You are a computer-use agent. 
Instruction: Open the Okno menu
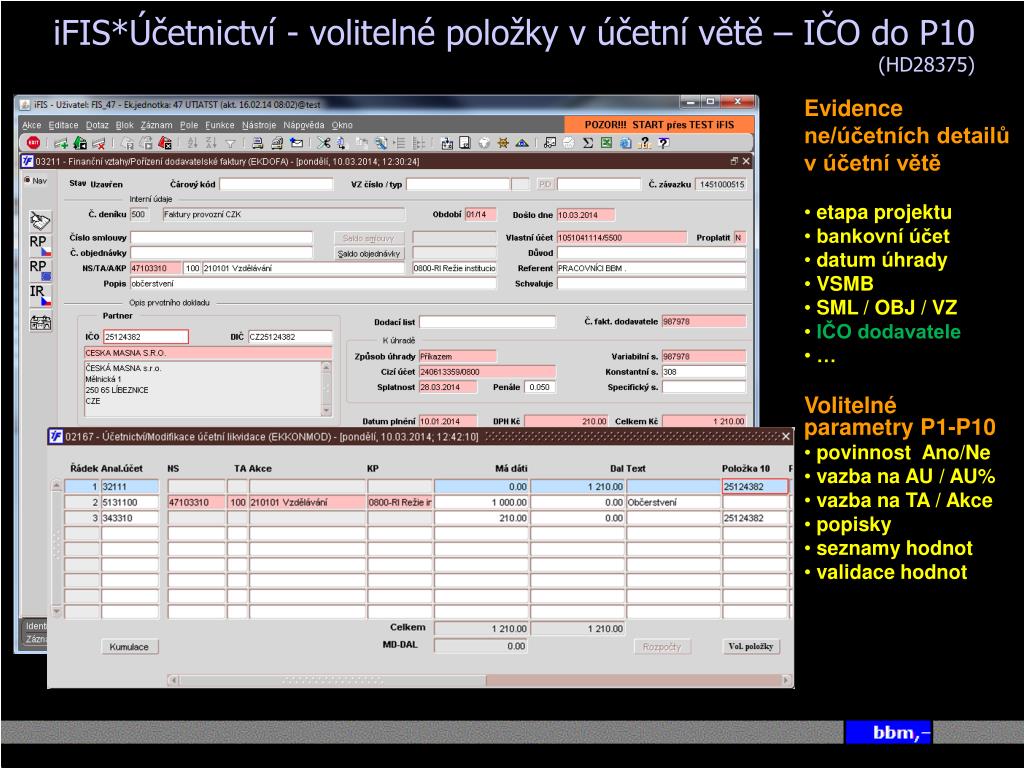(x=342, y=125)
